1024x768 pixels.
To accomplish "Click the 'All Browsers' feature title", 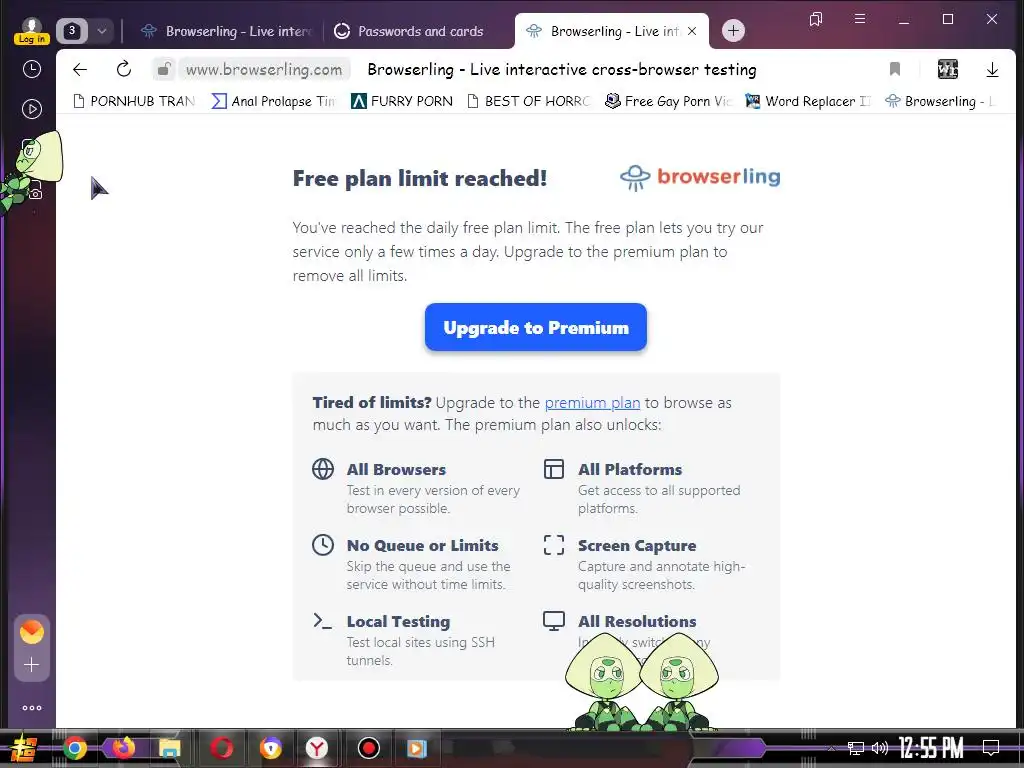I will click(396, 470).
